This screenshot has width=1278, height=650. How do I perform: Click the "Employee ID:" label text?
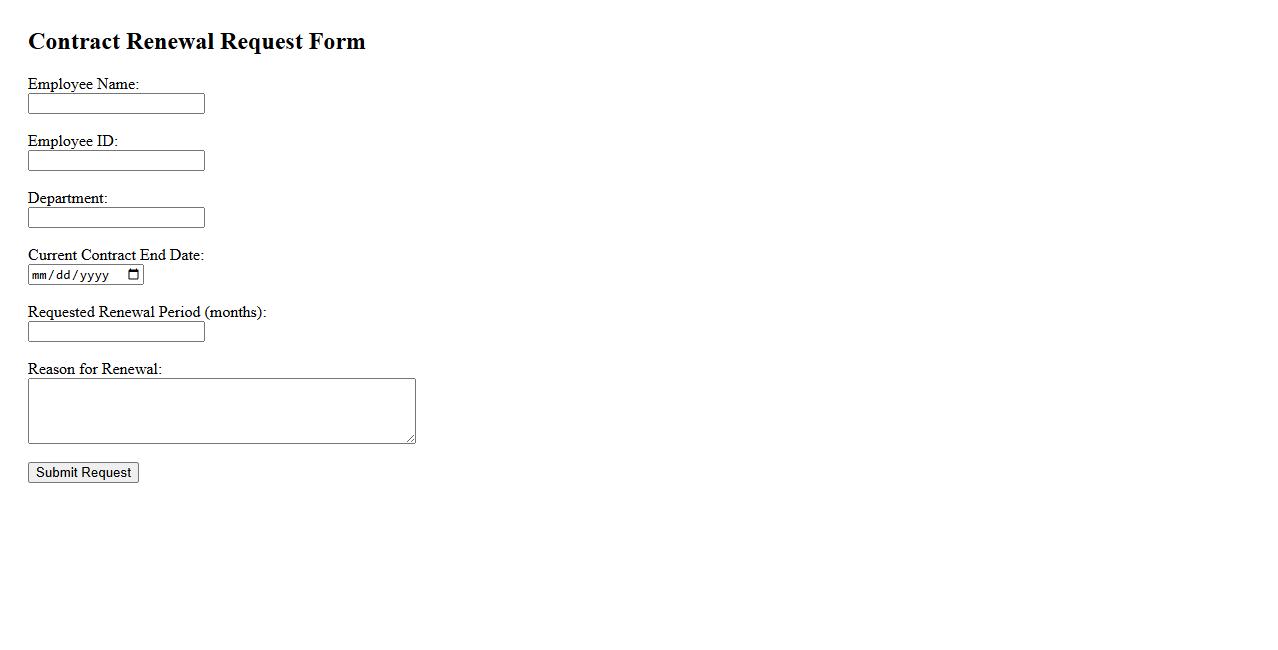point(73,141)
